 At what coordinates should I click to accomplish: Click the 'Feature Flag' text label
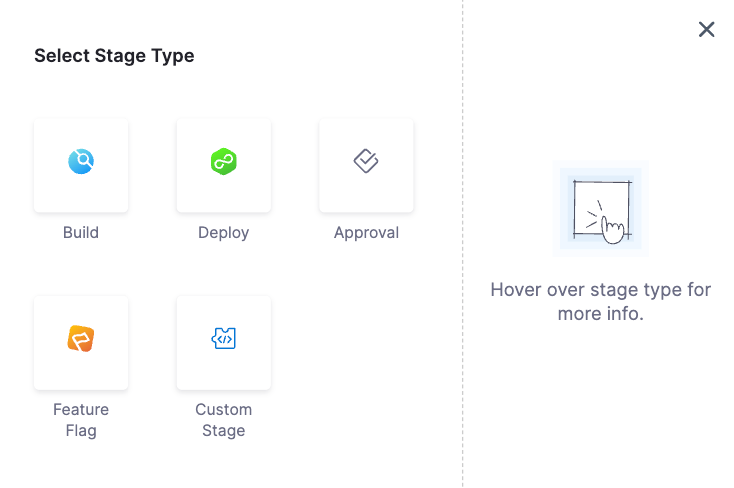pos(81,420)
